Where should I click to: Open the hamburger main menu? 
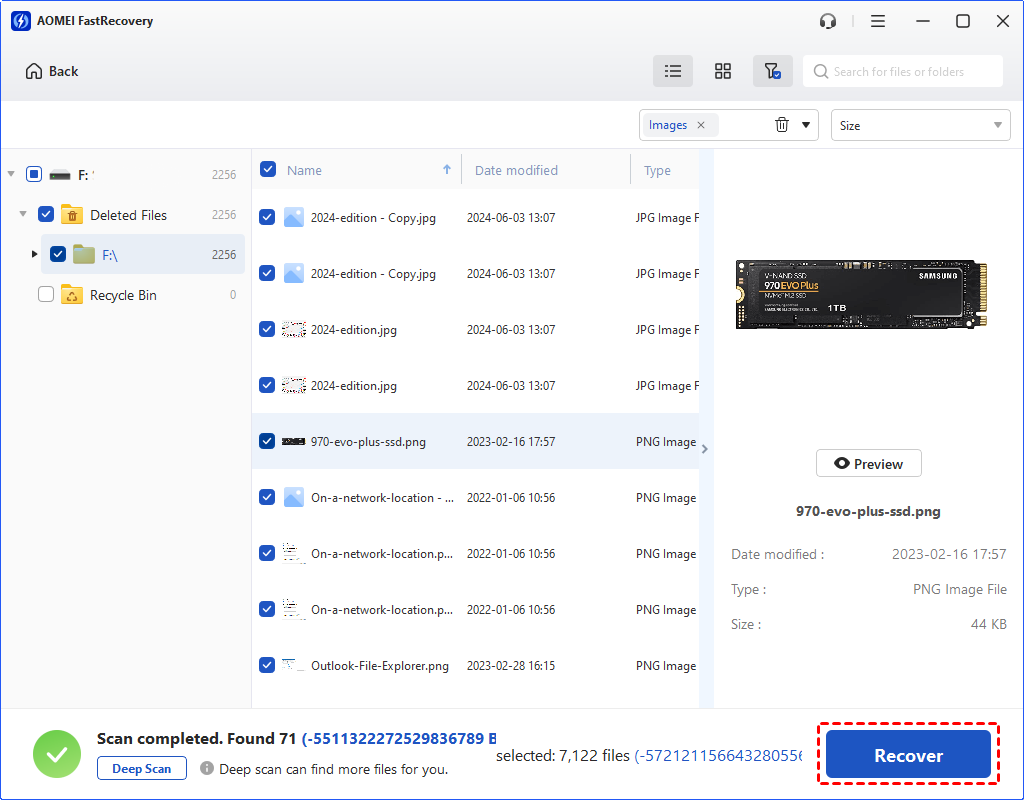tap(878, 21)
